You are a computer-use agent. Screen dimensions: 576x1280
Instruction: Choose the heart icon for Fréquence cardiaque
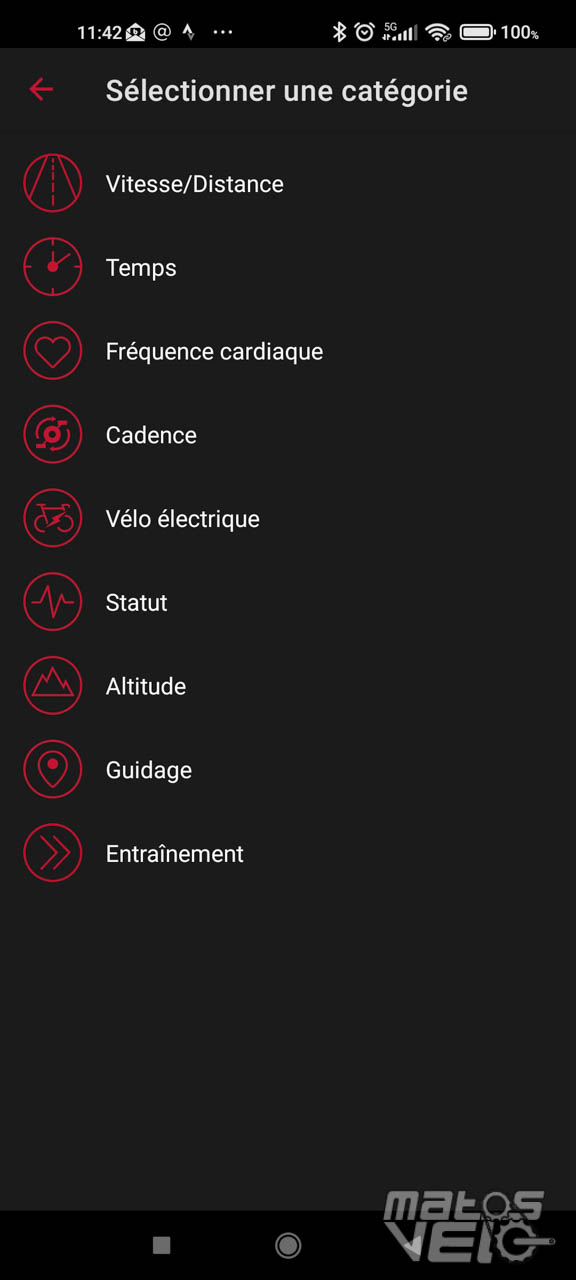coord(53,351)
